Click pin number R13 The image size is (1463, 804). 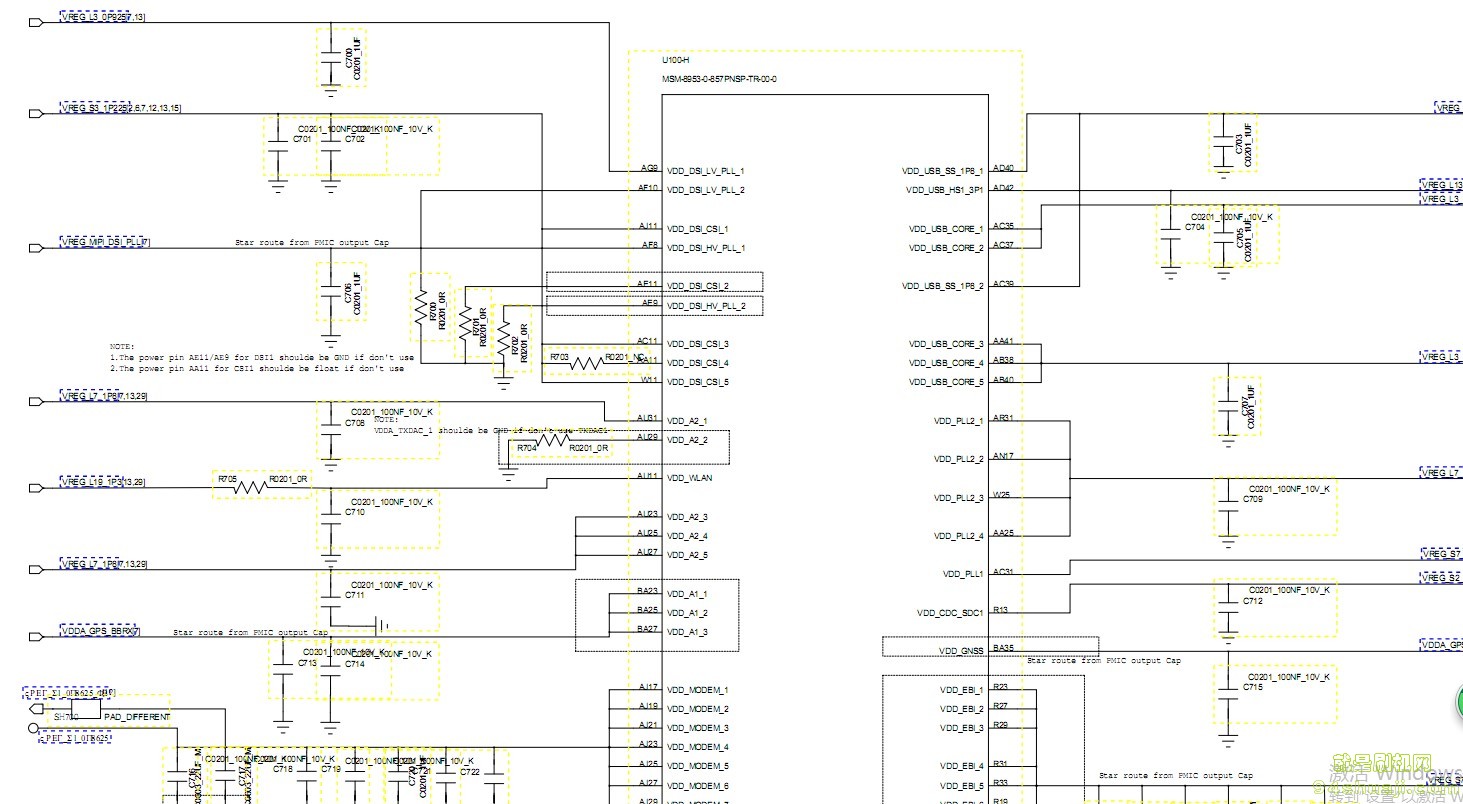pos(1000,610)
